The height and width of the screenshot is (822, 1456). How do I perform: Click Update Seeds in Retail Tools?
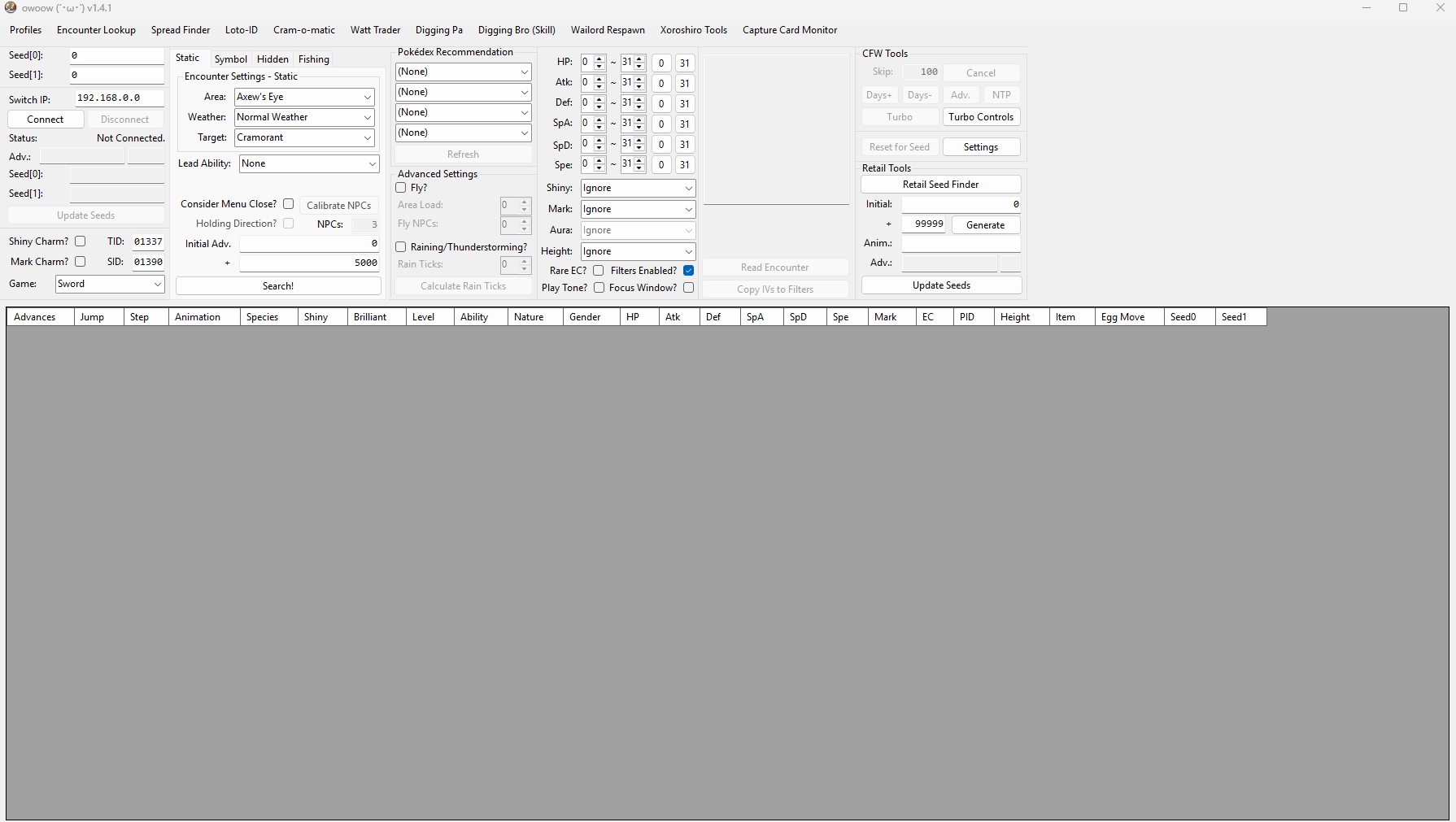pos(942,285)
